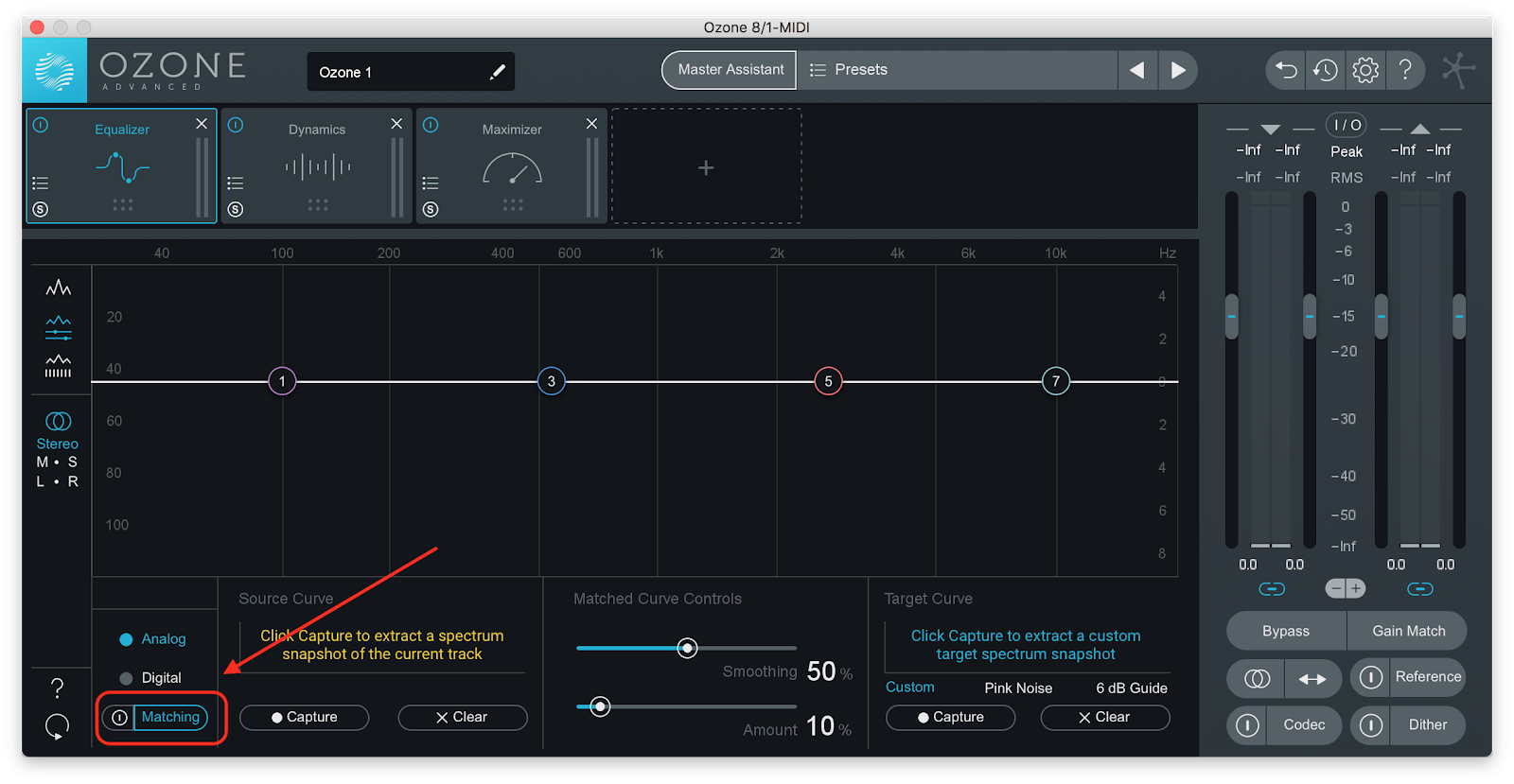Clear the target curve
Image resolution: width=1514 pixels, height=784 pixels.
1104,717
